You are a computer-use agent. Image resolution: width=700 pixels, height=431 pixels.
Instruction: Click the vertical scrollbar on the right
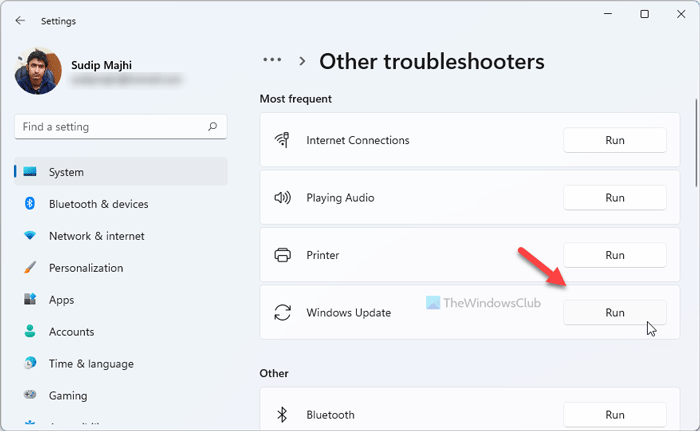point(695,140)
